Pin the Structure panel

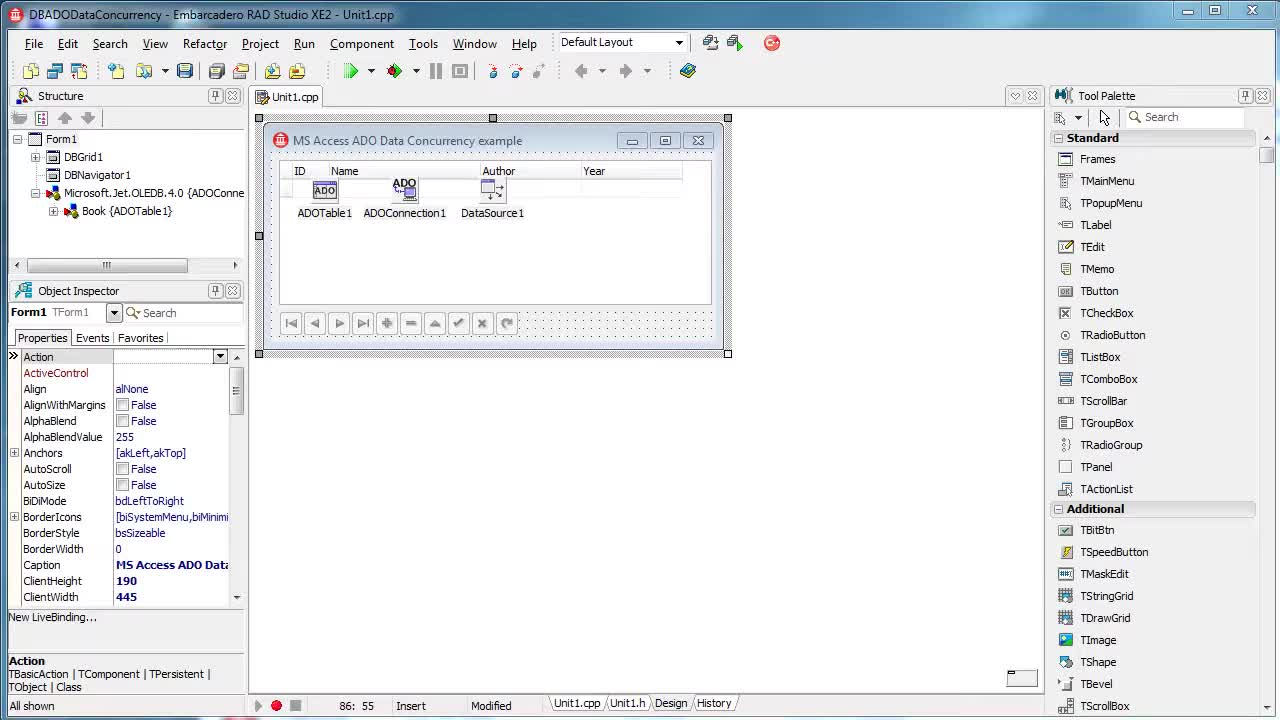215,96
